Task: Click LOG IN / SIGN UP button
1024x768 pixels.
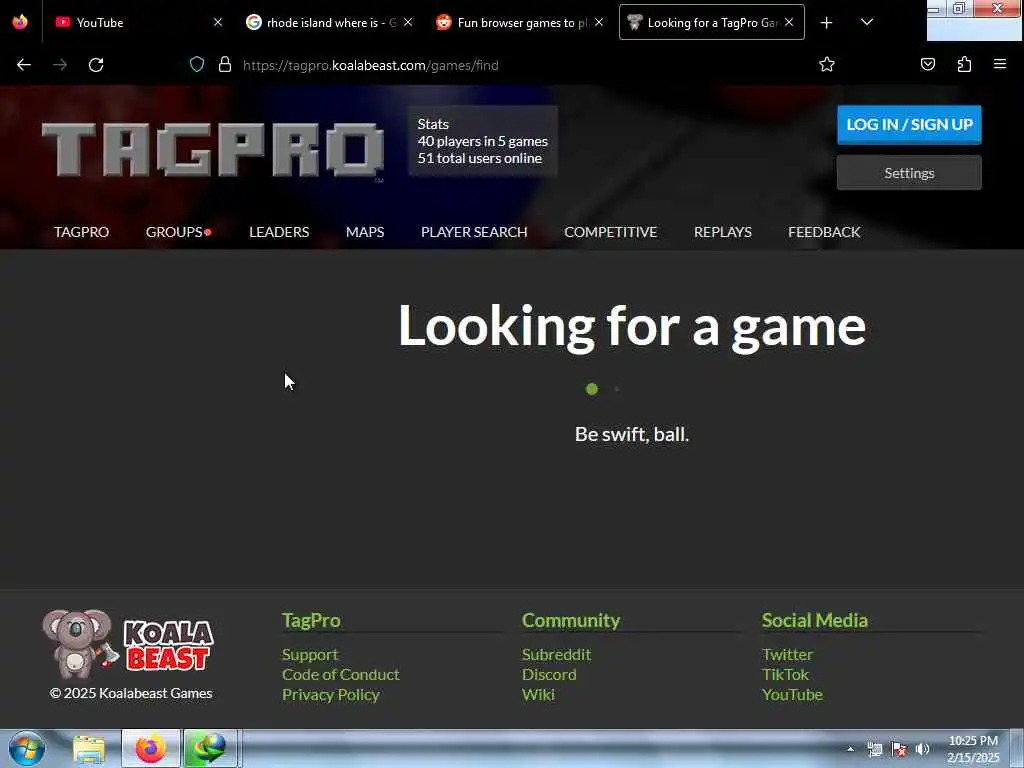Action: pyautogui.click(x=909, y=124)
